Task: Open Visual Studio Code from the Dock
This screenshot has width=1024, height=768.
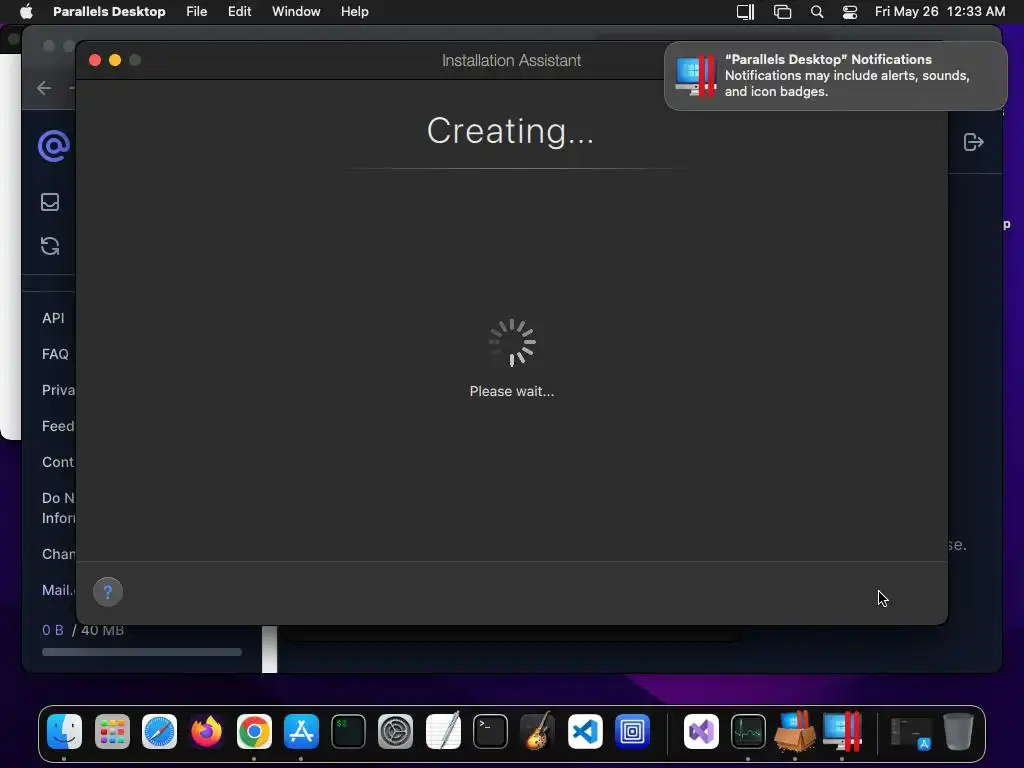Action: tap(585, 731)
